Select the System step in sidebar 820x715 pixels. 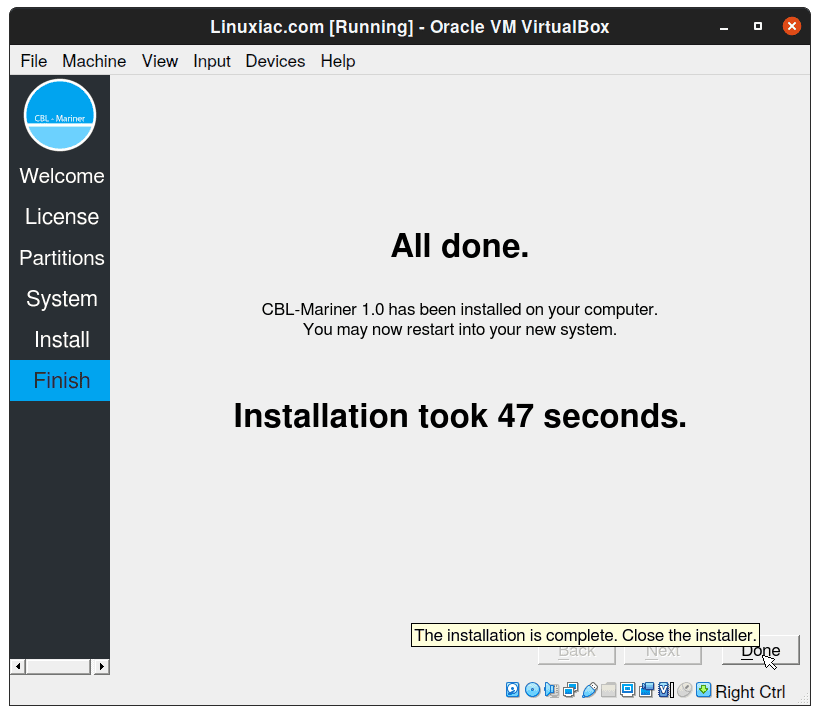tap(62, 299)
